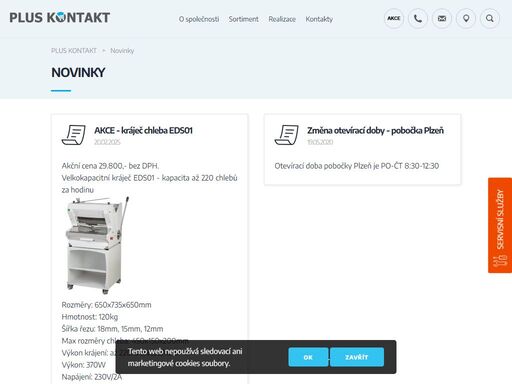Click PLUS KONTAKT breadcrumb link
The width and height of the screenshot is (512, 384).
click(74, 51)
